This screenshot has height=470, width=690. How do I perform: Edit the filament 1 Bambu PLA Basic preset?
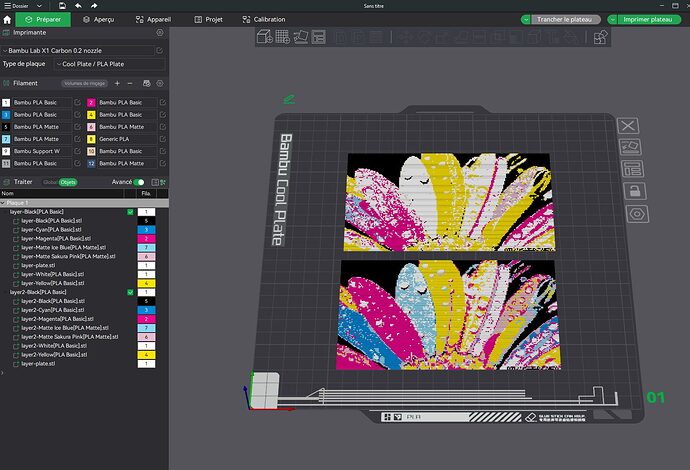point(77,103)
